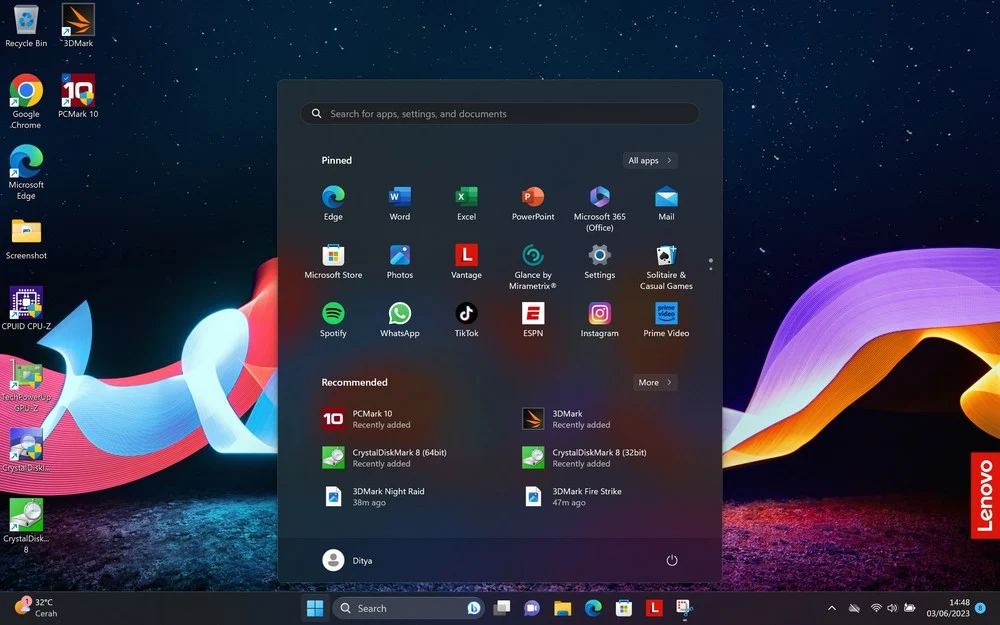Open File Explorer from the taskbar

(562, 608)
